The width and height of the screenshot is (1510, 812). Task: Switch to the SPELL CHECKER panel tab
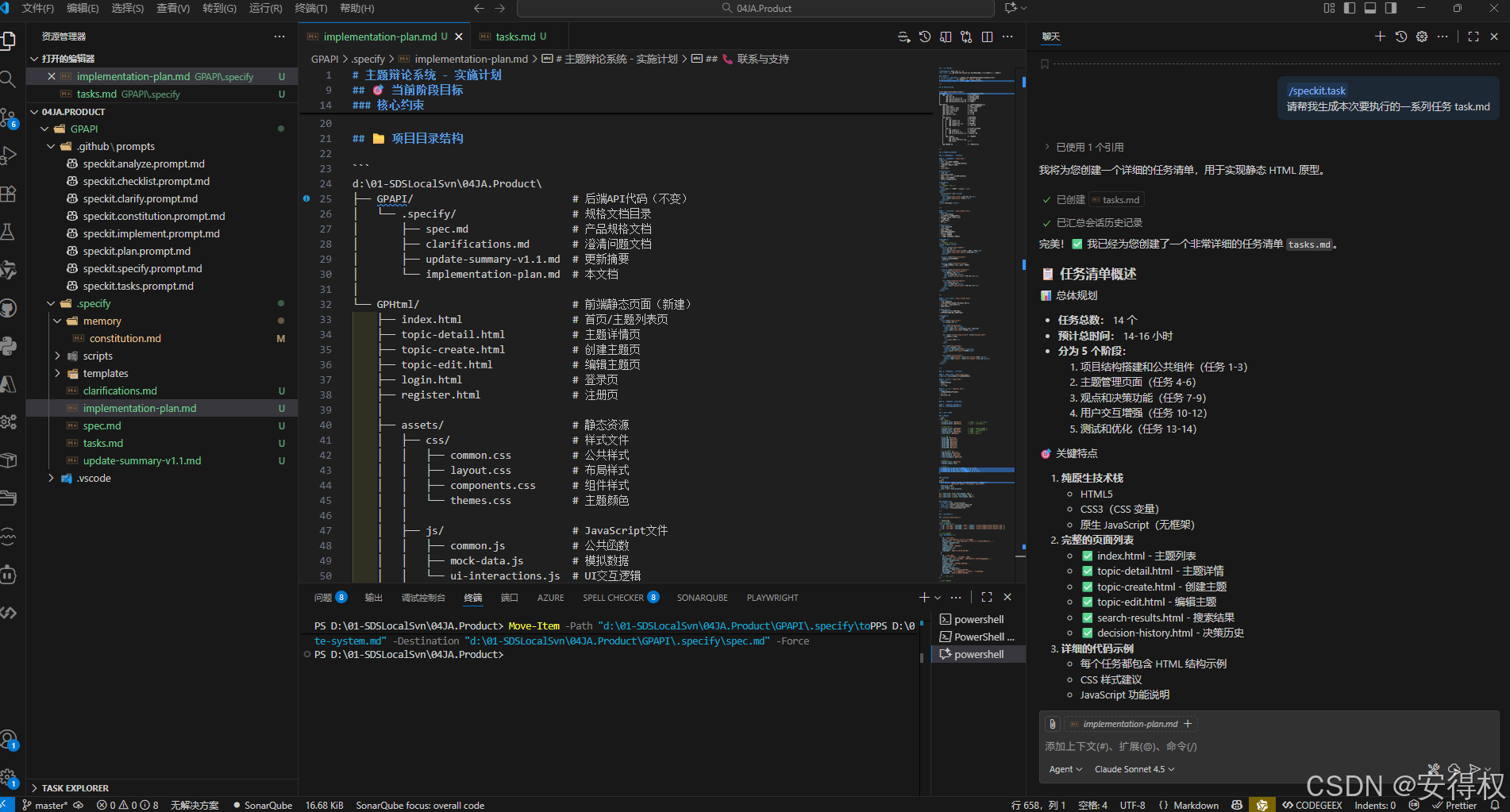pyautogui.click(x=613, y=598)
